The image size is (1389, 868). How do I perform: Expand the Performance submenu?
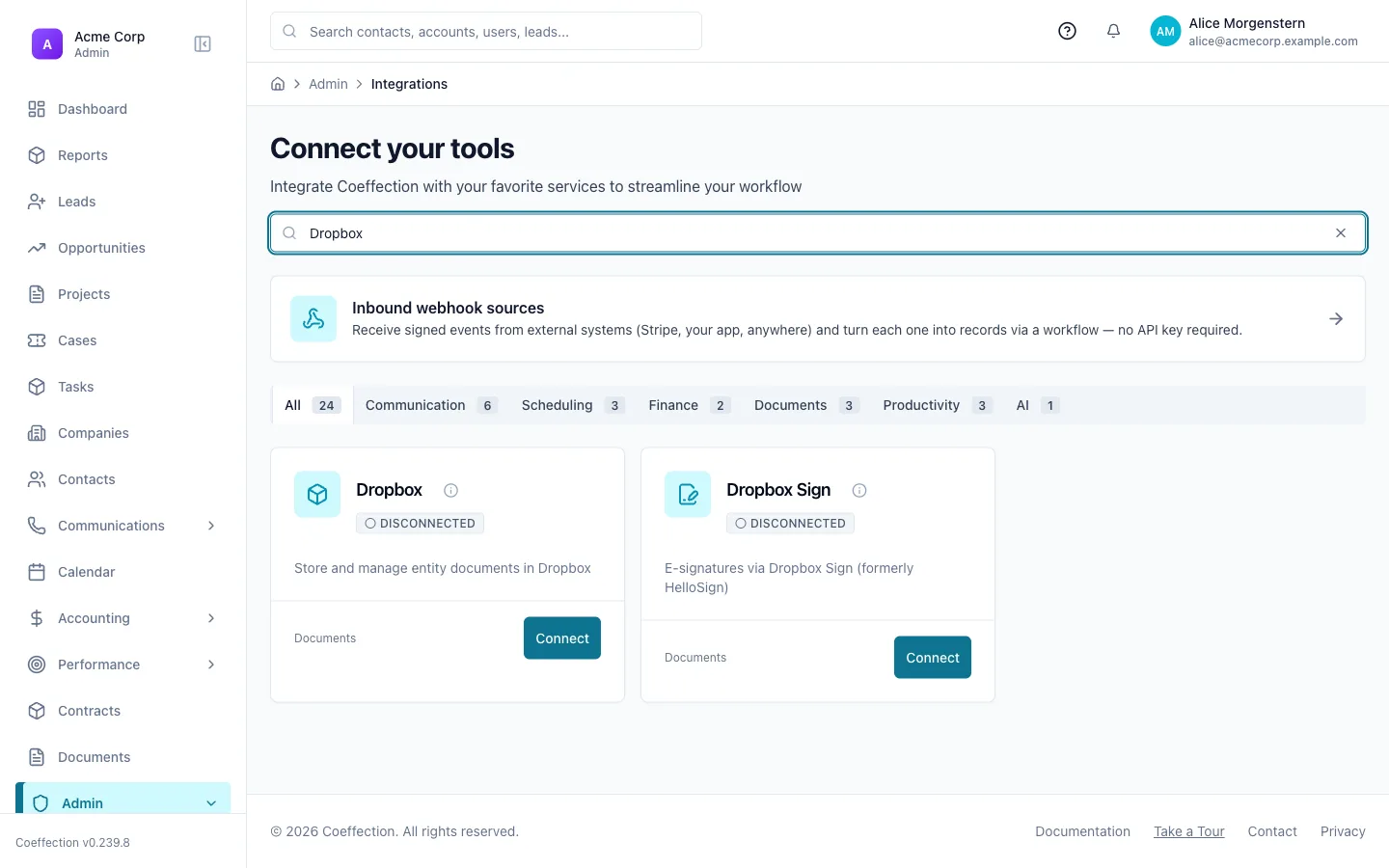tap(211, 665)
